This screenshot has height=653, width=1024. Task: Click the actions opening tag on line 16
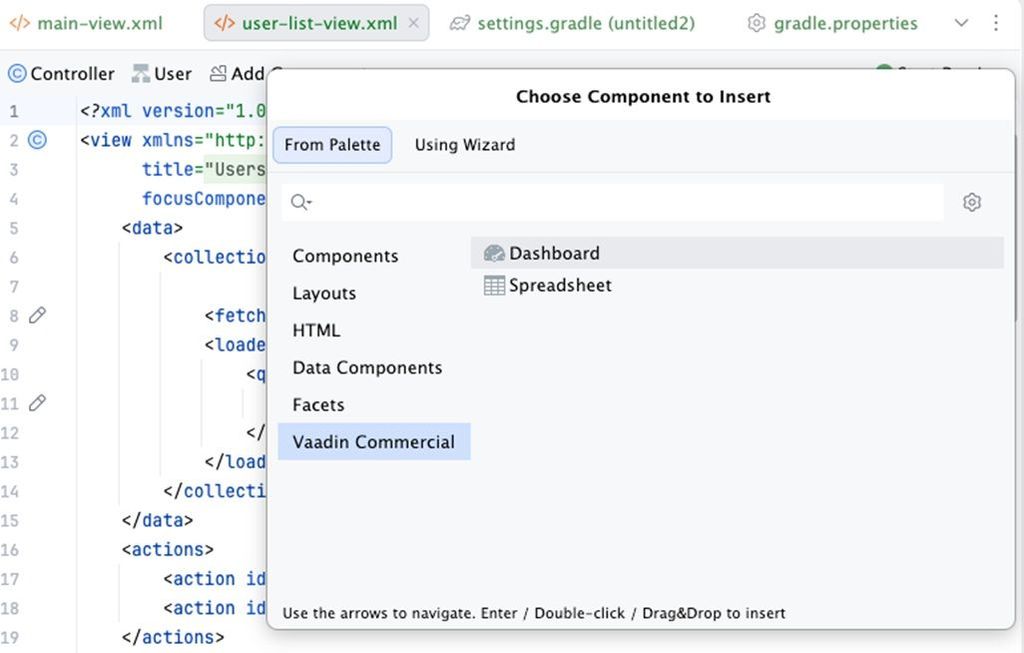tap(168, 549)
